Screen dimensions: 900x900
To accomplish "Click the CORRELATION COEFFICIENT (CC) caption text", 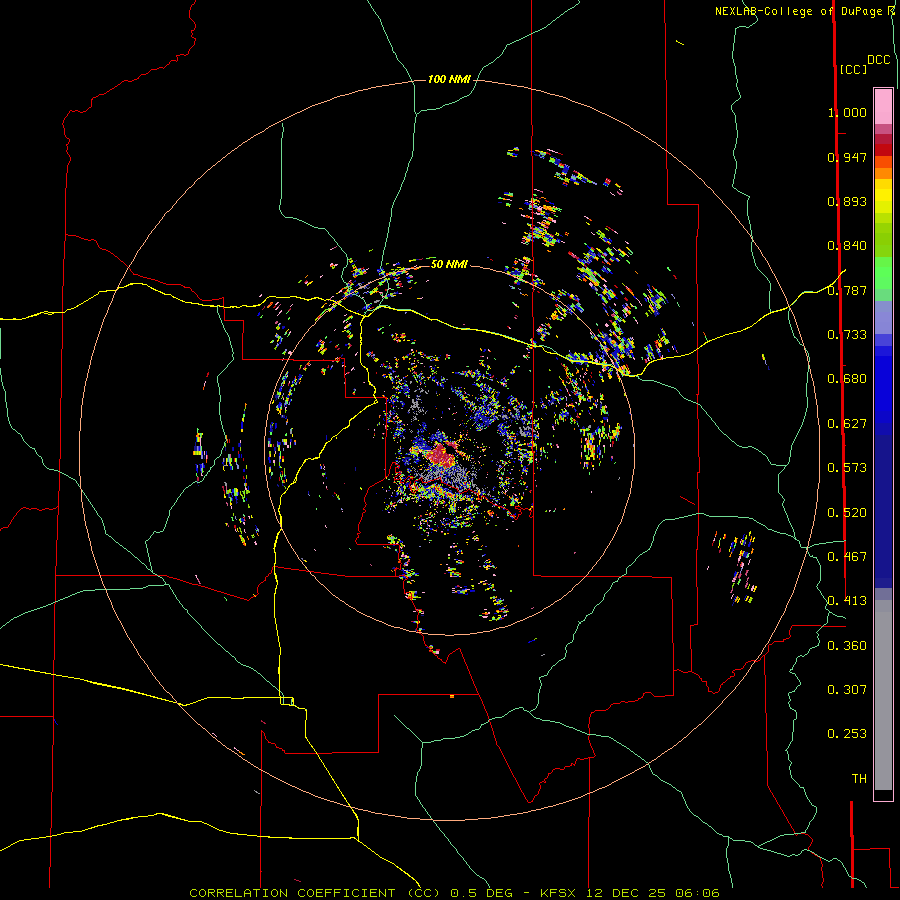I will tap(315, 893).
